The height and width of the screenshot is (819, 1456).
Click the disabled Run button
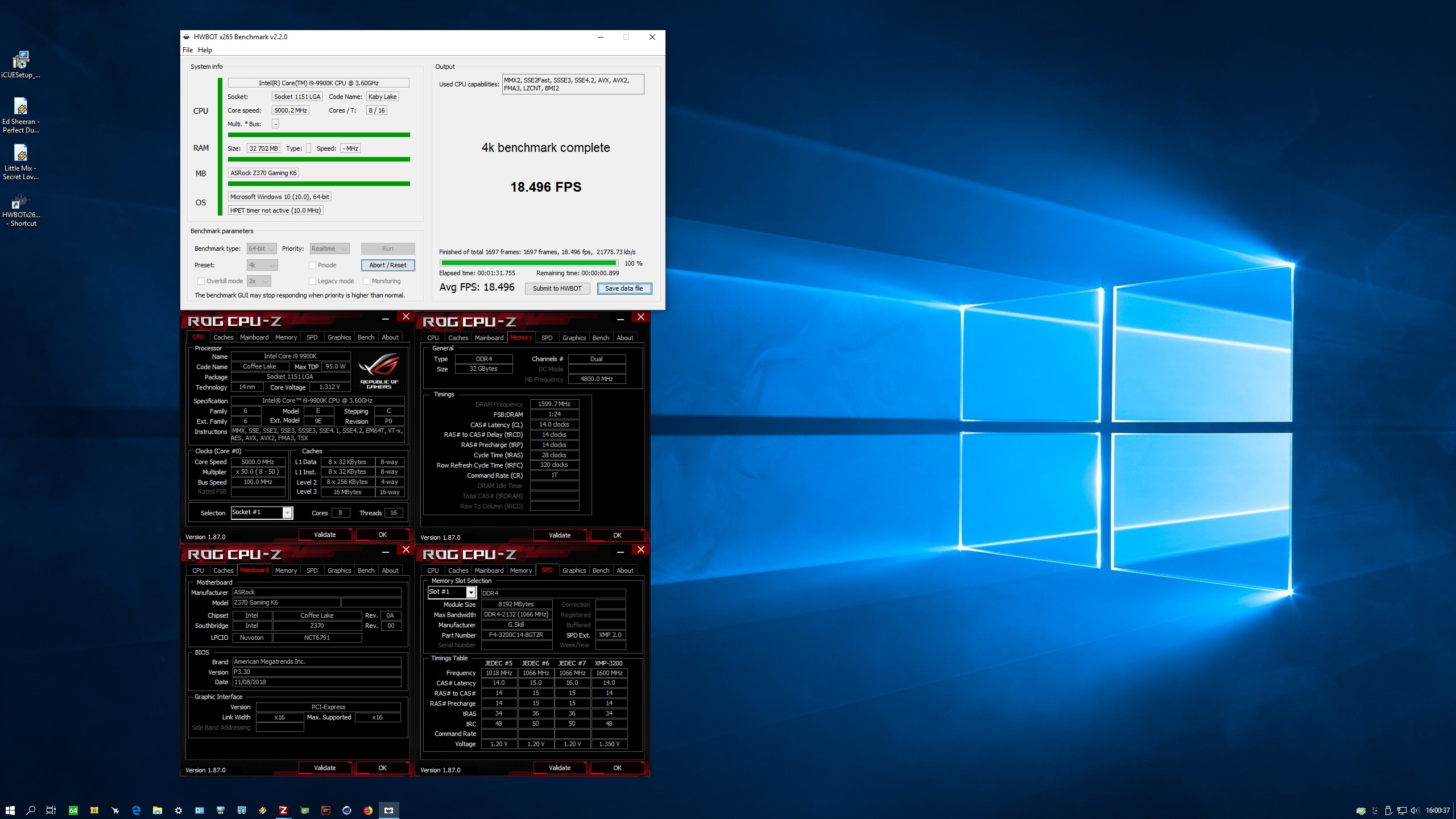pos(388,249)
